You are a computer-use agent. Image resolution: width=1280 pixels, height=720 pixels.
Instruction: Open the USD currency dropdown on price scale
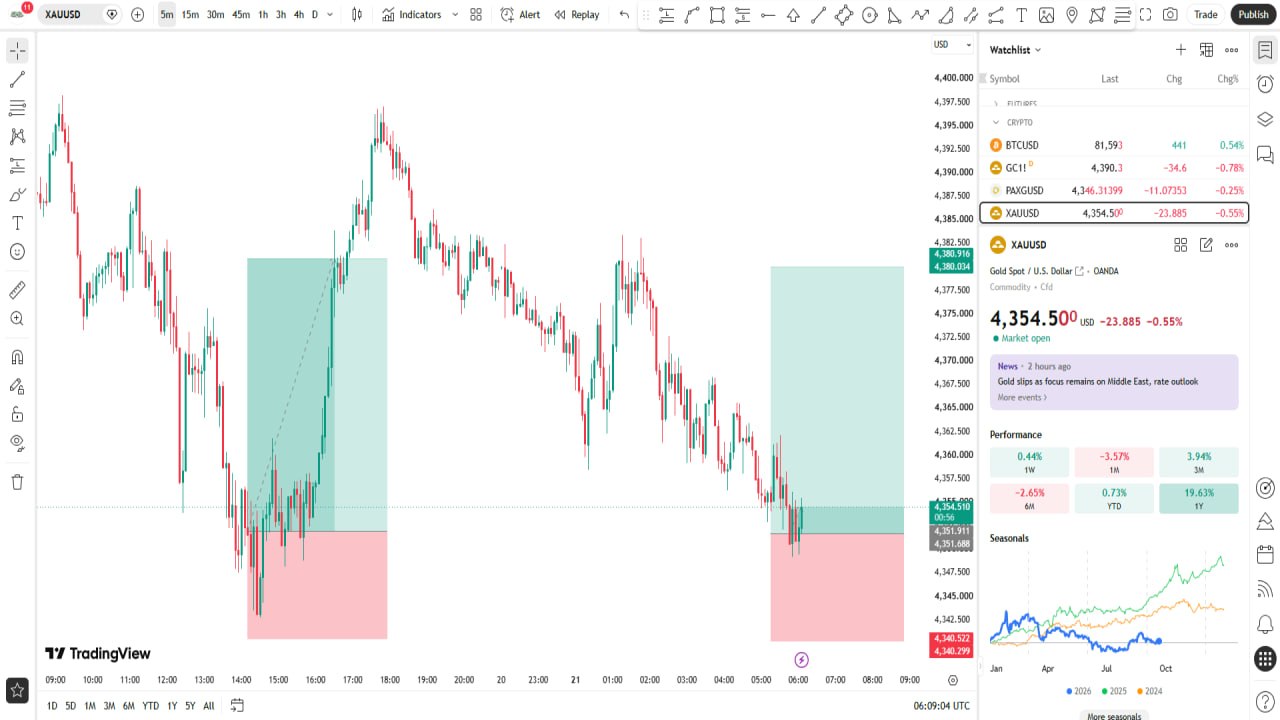pos(952,45)
